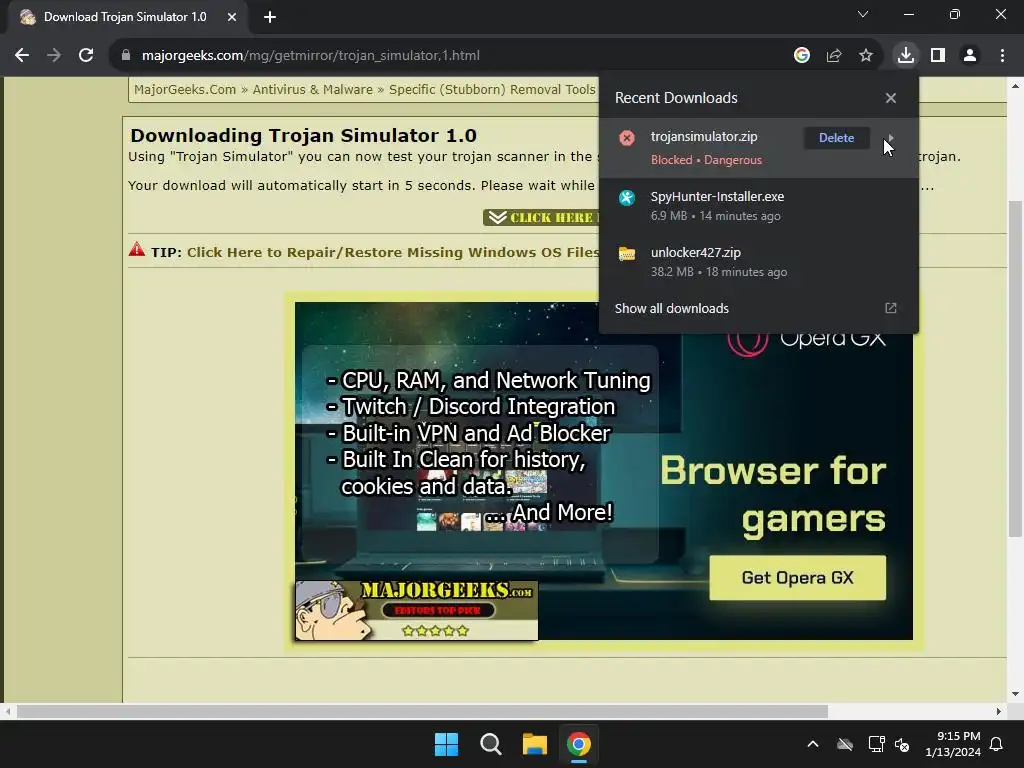Click the Google icon in address bar
Image resolution: width=1024 pixels, height=768 pixels.
coord(802,56)
